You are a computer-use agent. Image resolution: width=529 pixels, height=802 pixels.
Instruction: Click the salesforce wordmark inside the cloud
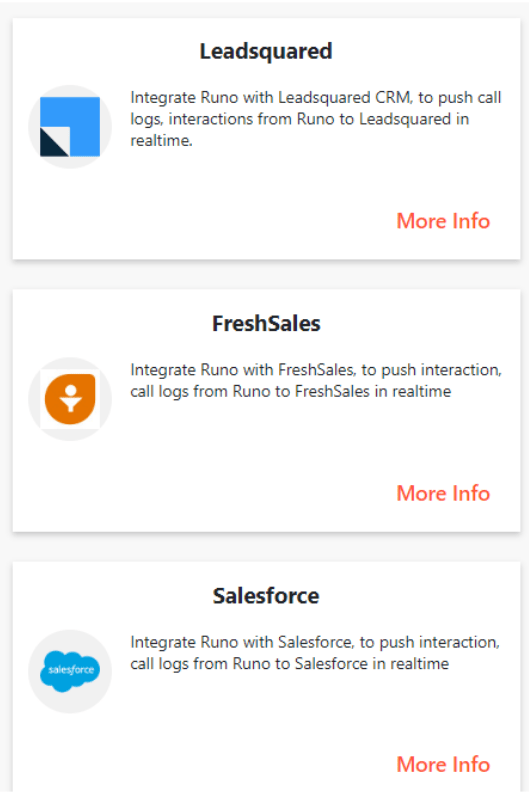[x=71, y=670]
